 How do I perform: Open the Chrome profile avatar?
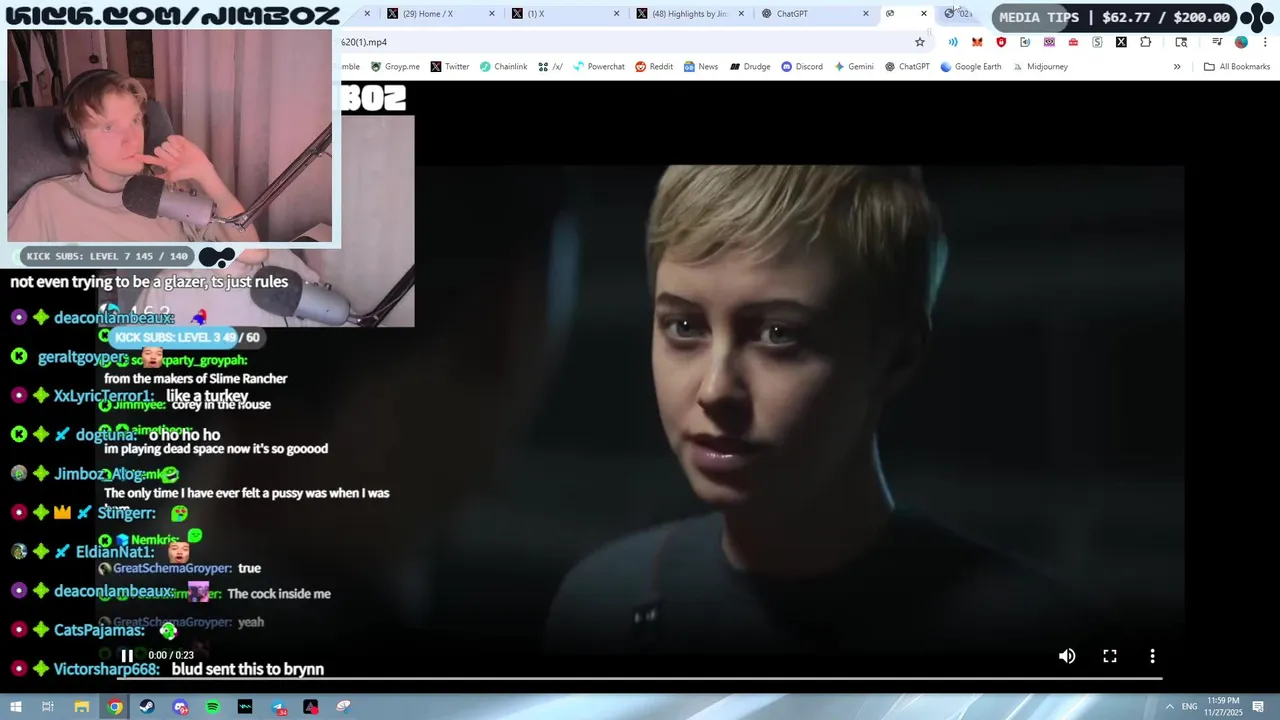coord(1241,42)
